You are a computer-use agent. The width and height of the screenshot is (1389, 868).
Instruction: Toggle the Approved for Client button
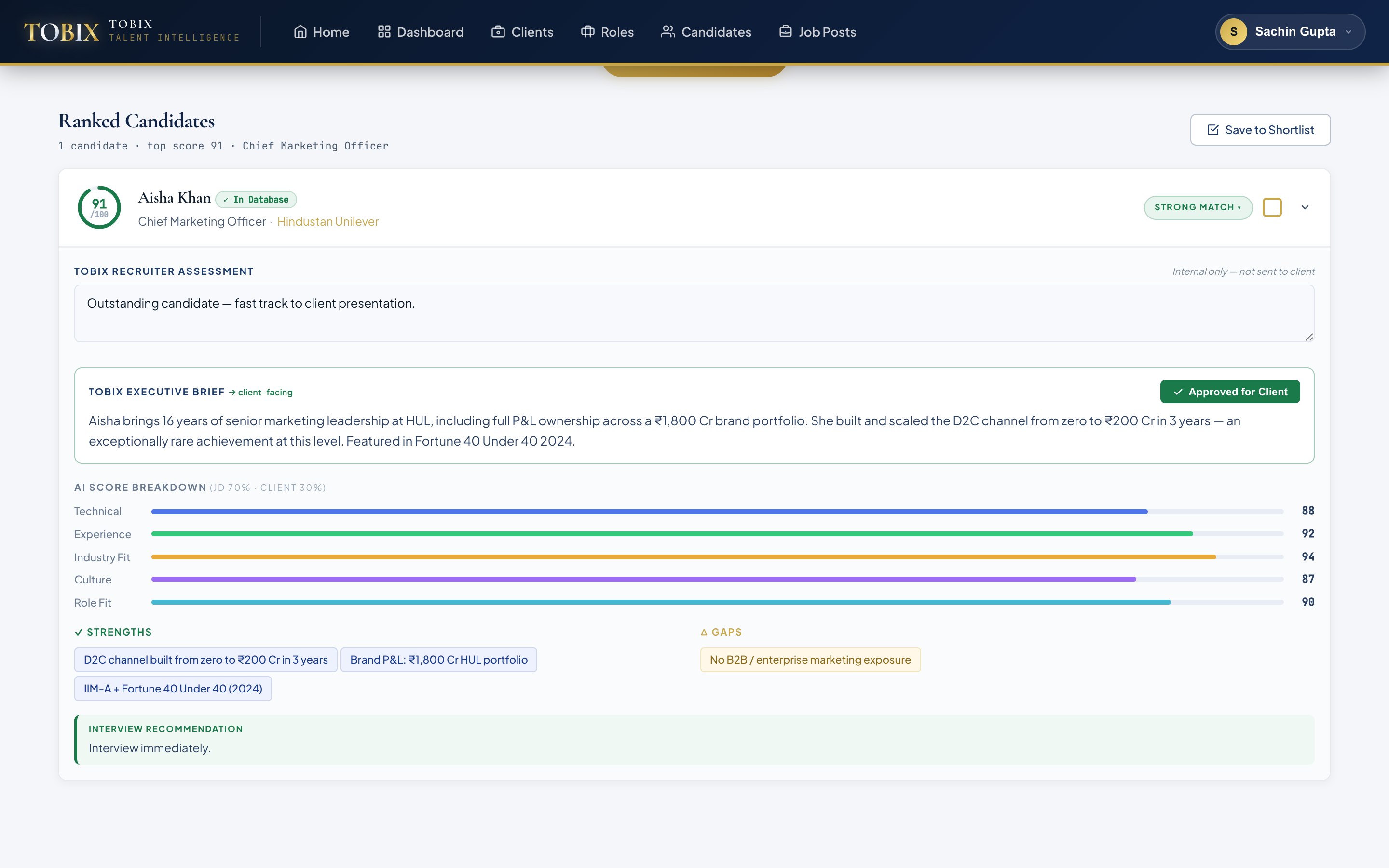click(x=1230, y=392)
